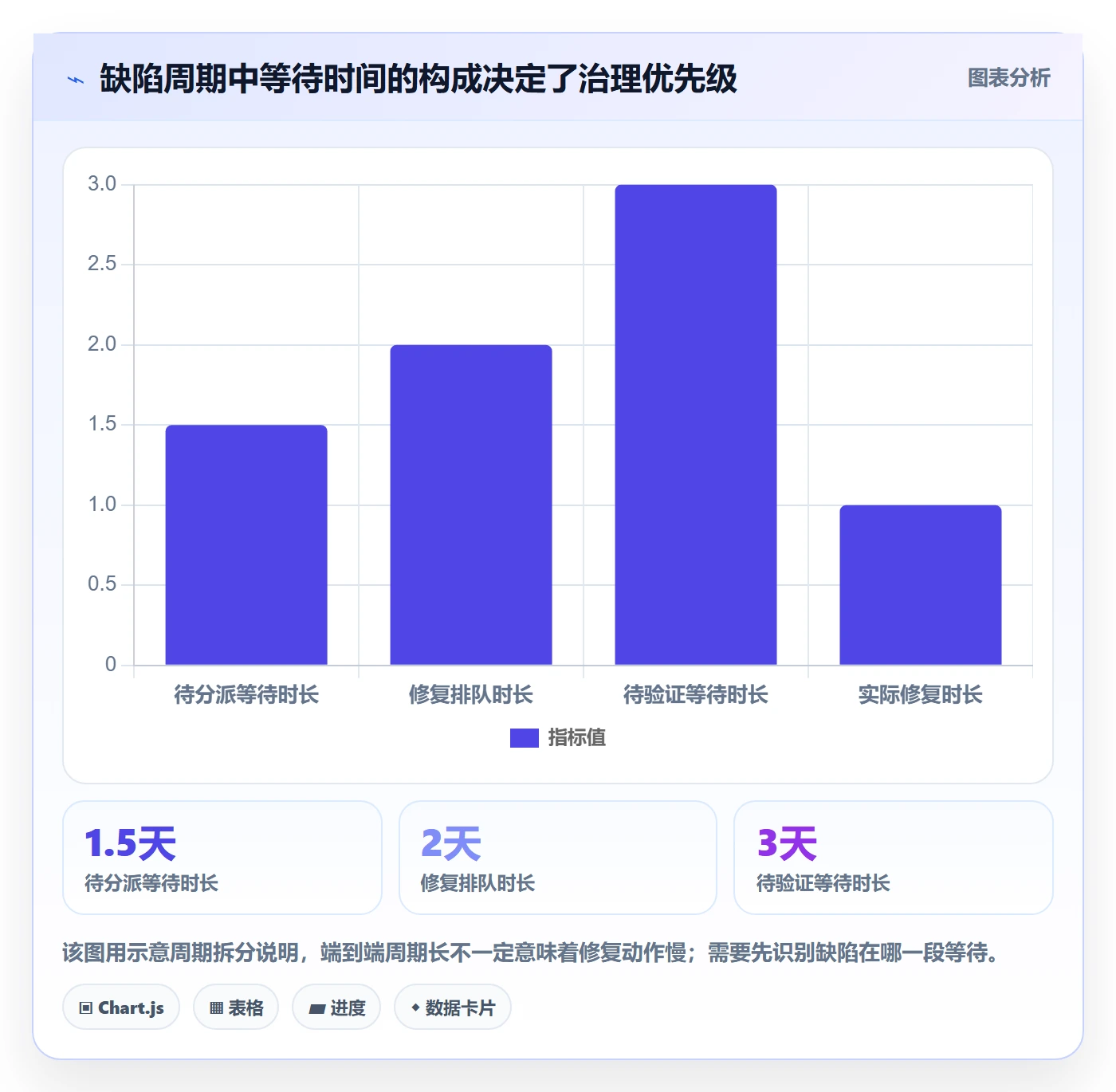Click the 1.0 y-axis tick value
1116x1092 pixels.
pos(102,505)
